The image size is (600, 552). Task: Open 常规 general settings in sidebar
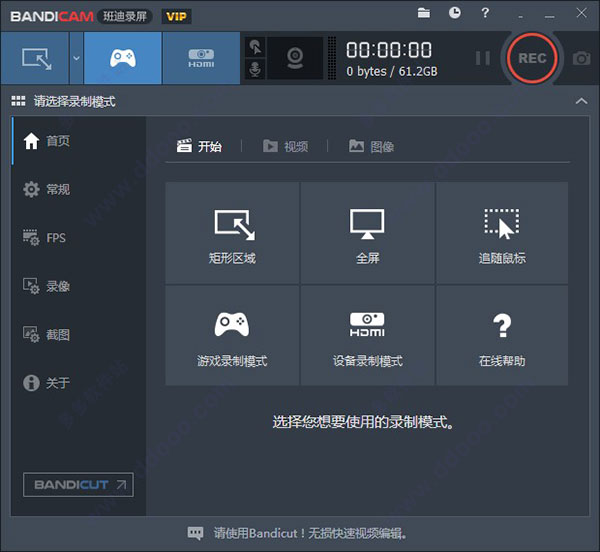coord(79,189)
